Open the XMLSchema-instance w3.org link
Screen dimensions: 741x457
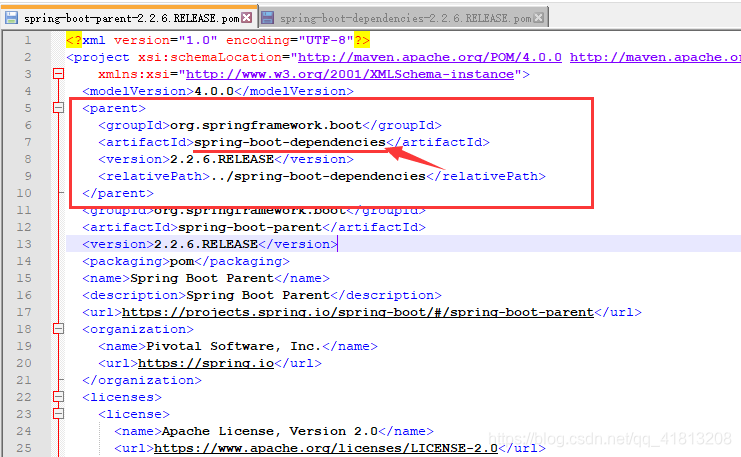point(350,74)
